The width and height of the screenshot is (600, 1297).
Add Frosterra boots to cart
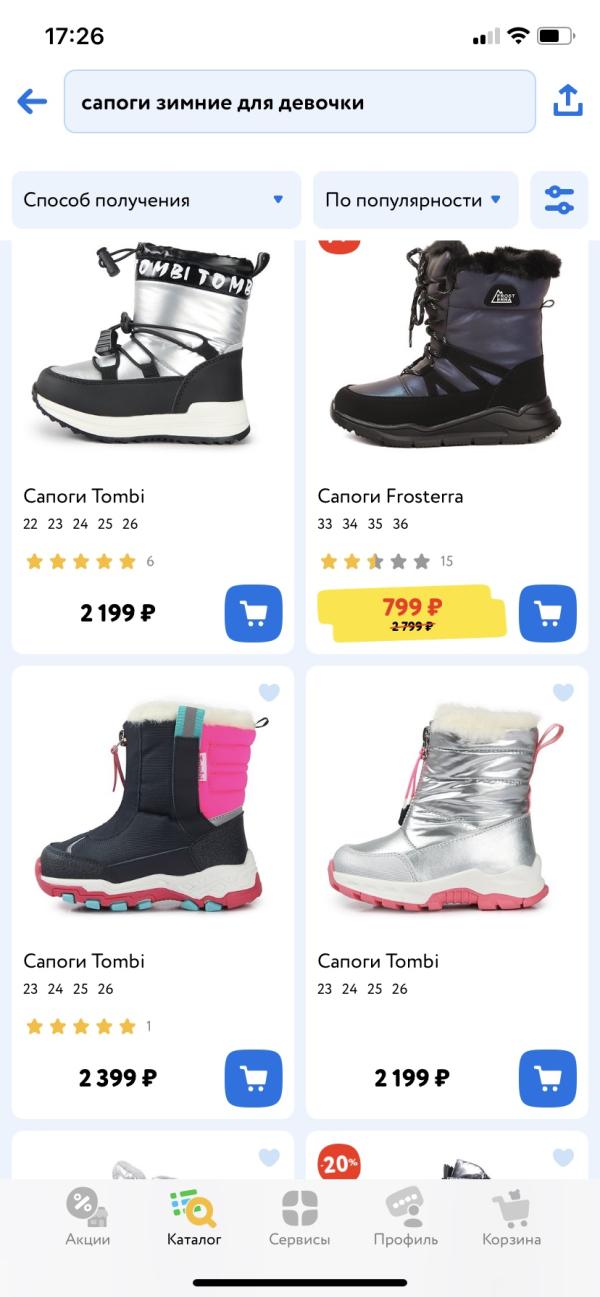pos(548,613)
